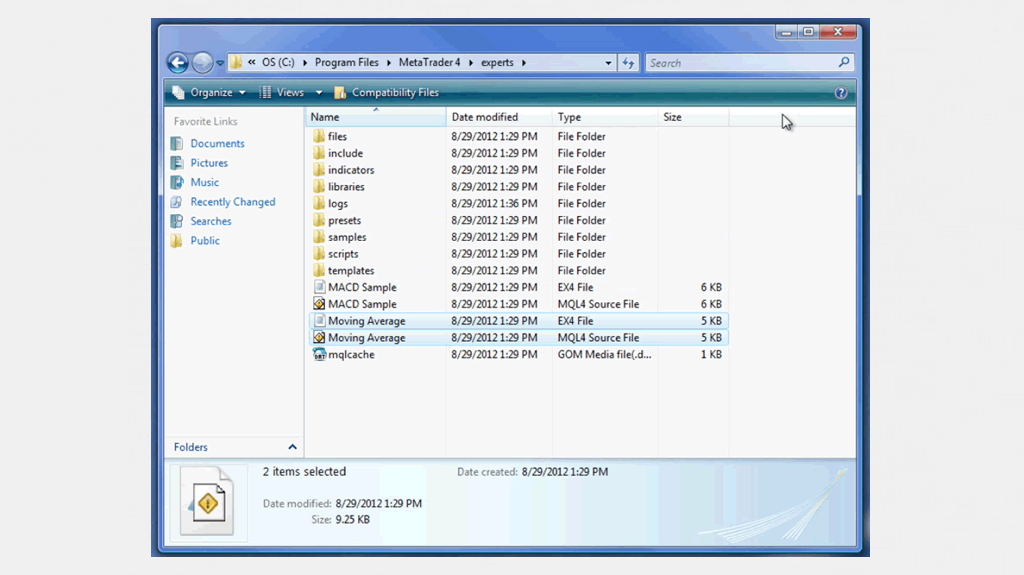Screen dimensions: 1024x575
Task: Go to Program Files in the breadcrumb path
Action: point(346,63)
